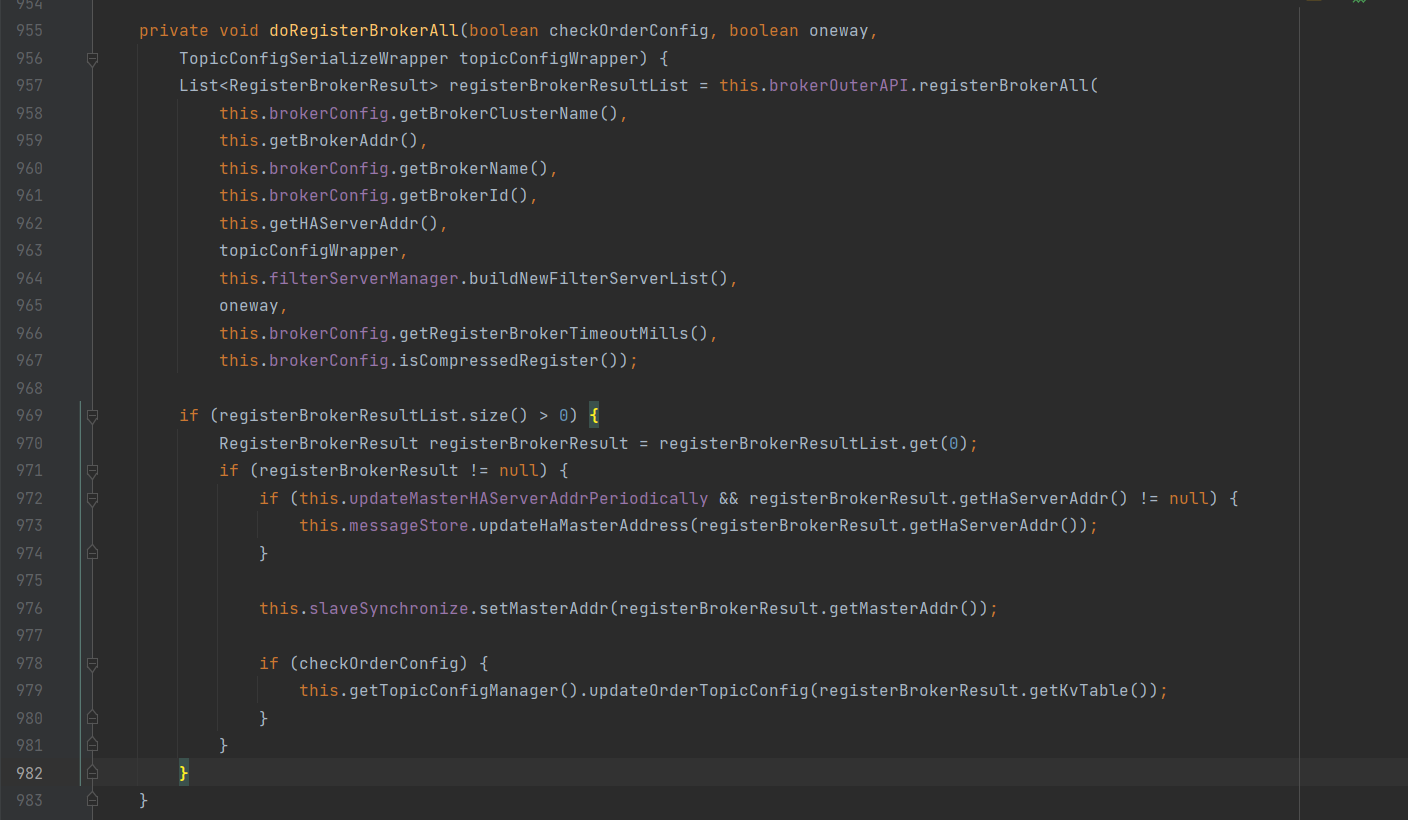
Task: Collapse the doRegisterBrokerAll method at line 956
Action: (92, 59)
